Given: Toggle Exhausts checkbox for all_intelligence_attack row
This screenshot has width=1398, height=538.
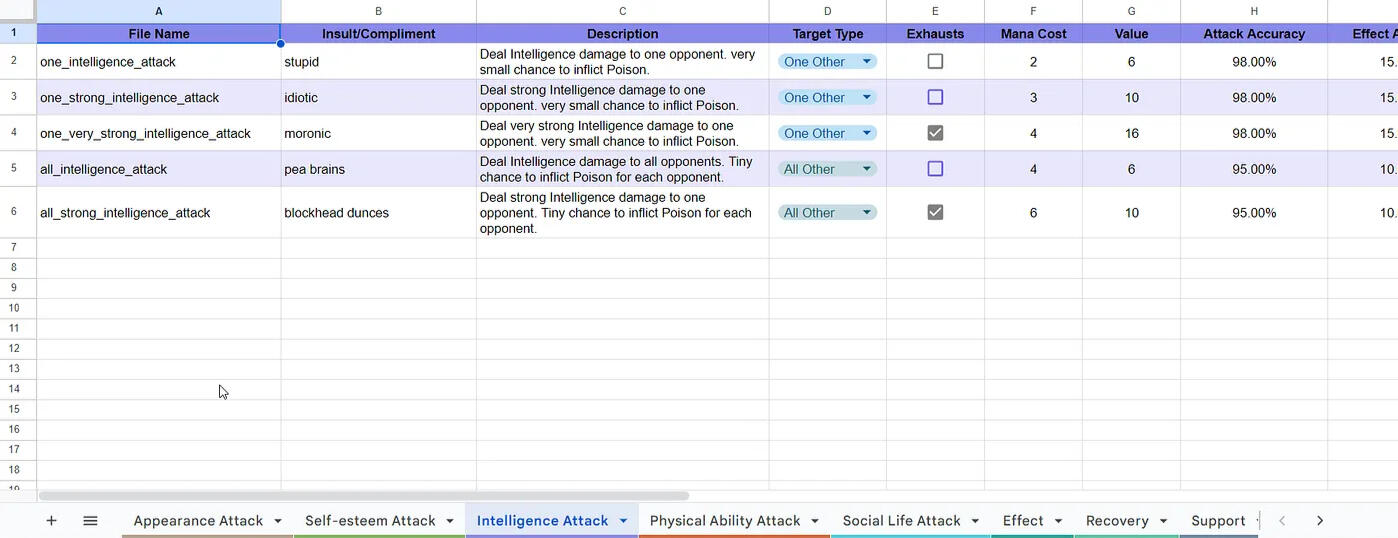Looking at the screenshot, I should [x=935, y=169].
